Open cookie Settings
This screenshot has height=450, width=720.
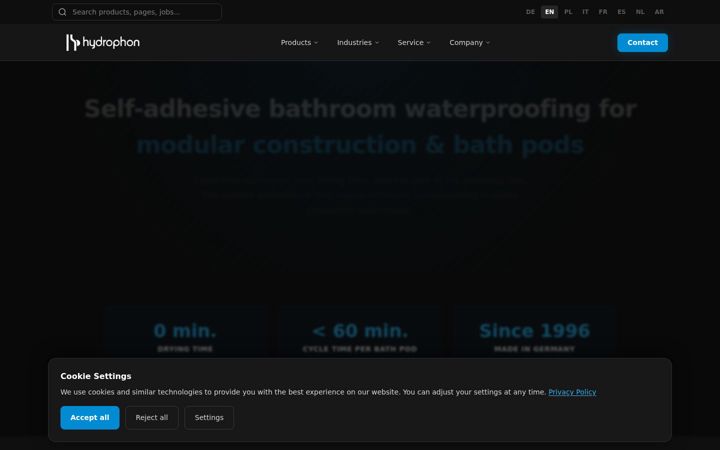(x=209, y=417)
